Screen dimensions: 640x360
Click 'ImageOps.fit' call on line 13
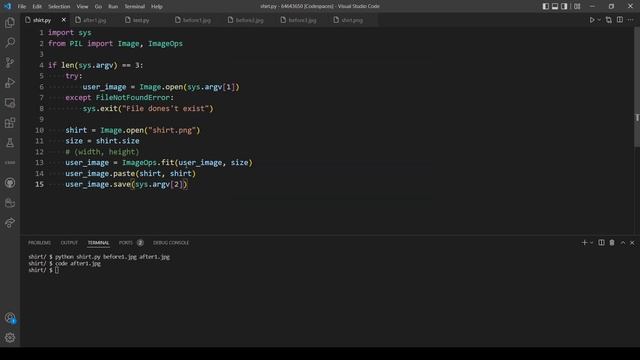[148, 162]
